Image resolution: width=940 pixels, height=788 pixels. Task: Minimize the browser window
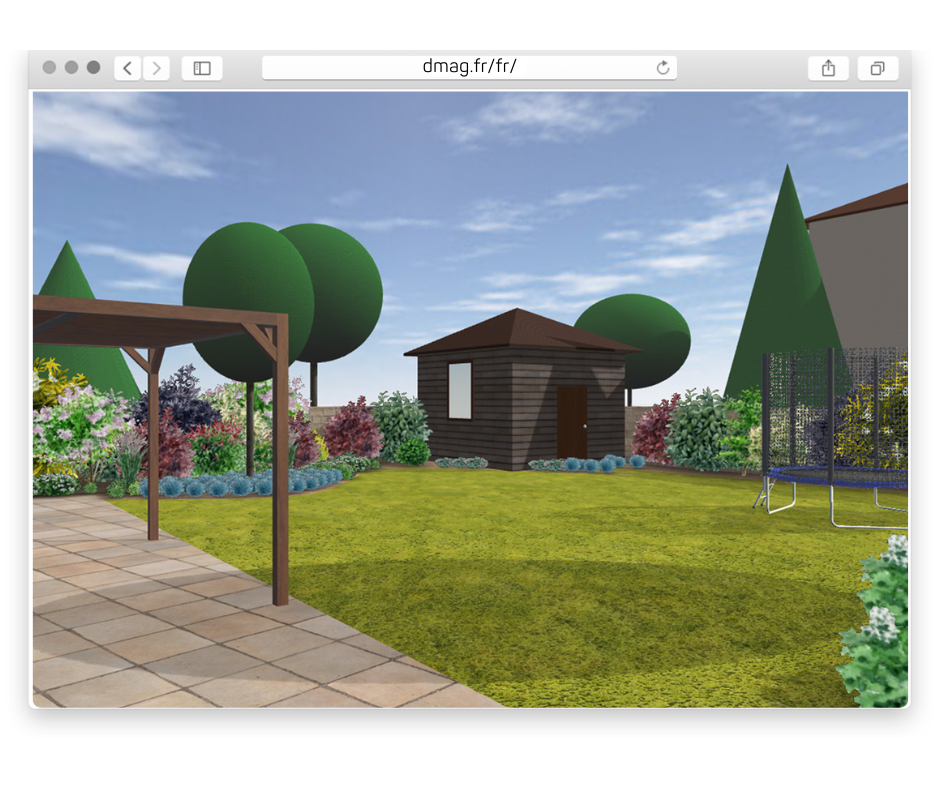tap(71, 67)
